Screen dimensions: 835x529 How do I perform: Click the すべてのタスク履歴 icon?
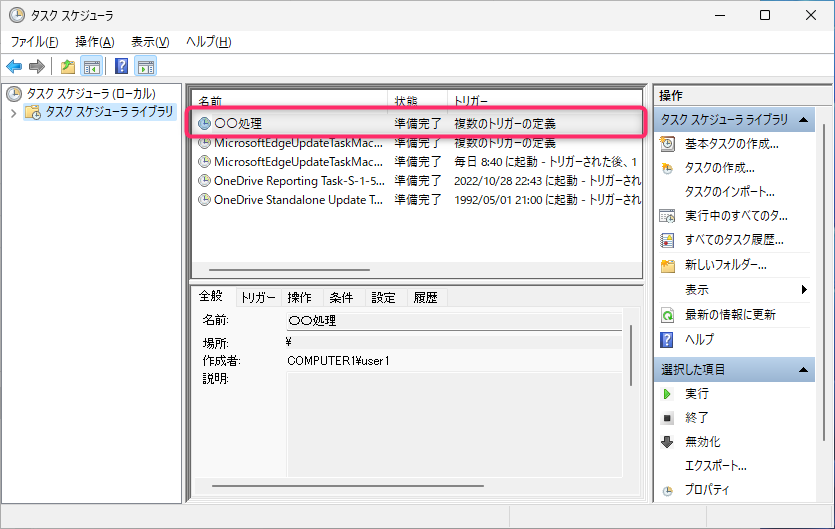[667, 240]
